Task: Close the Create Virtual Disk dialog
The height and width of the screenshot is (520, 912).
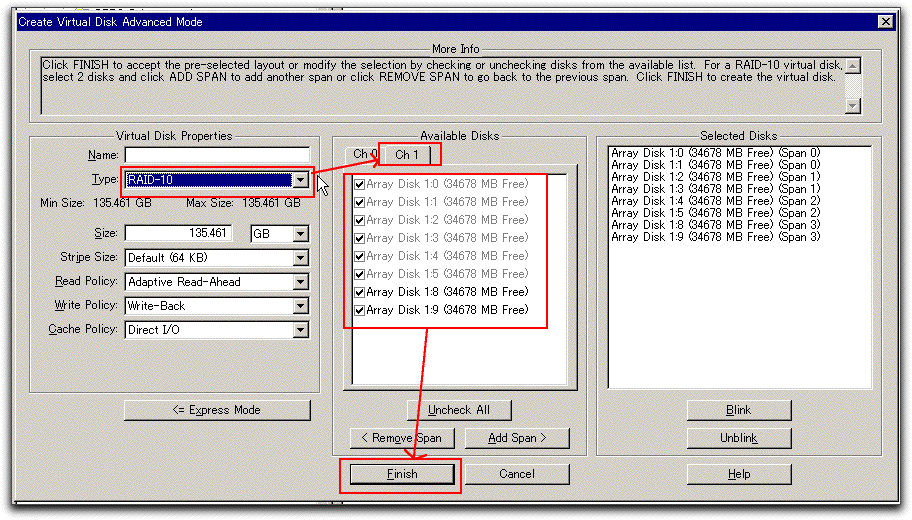Action: tap(885, 22)
